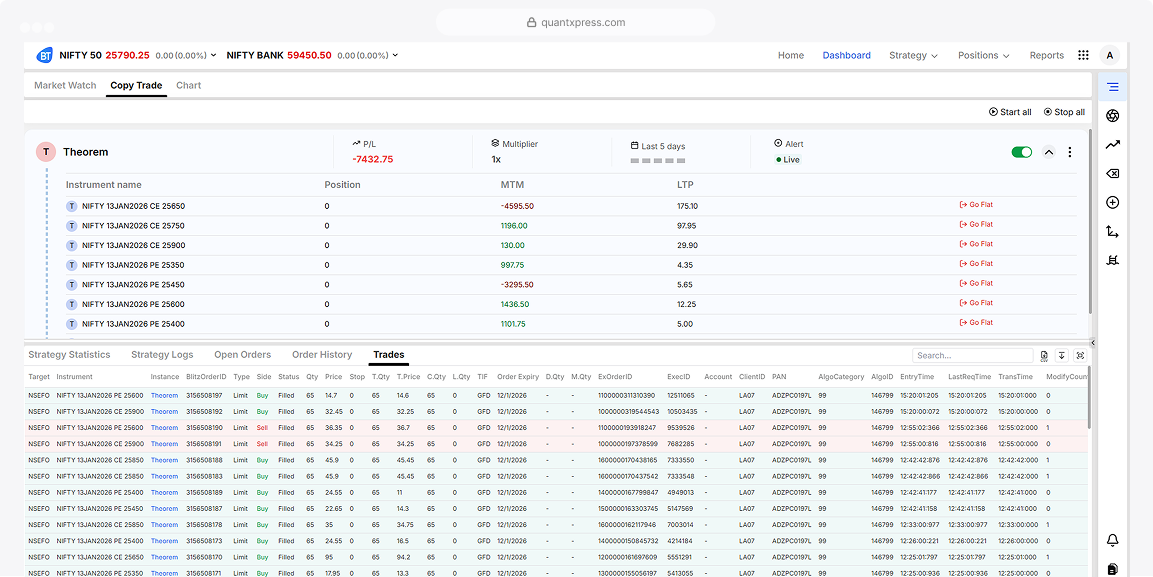Click the Stop all button
Screen dimensions: 1153x577
pos(1064,112)
